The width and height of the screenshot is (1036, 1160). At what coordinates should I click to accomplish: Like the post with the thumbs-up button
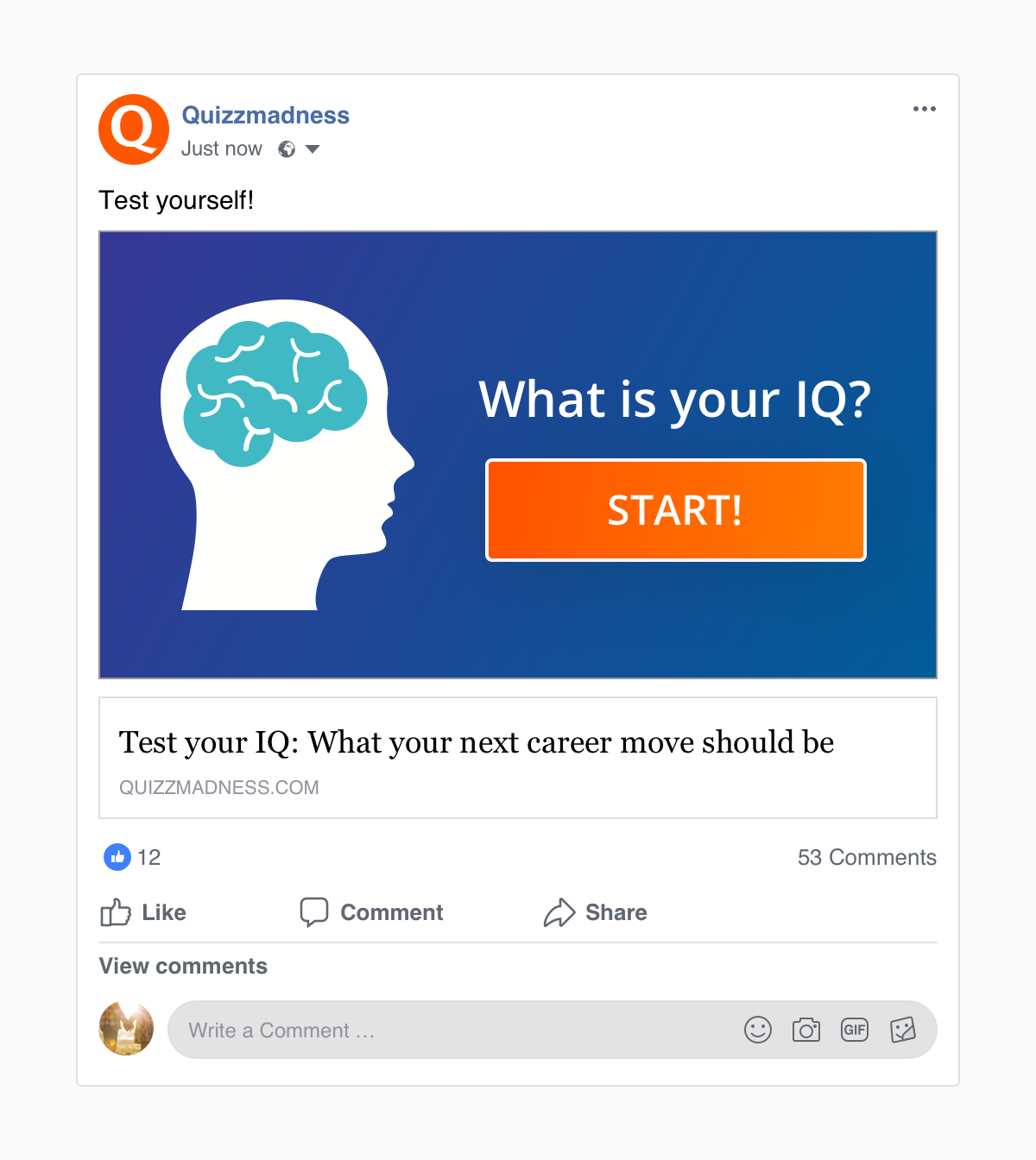143,912
